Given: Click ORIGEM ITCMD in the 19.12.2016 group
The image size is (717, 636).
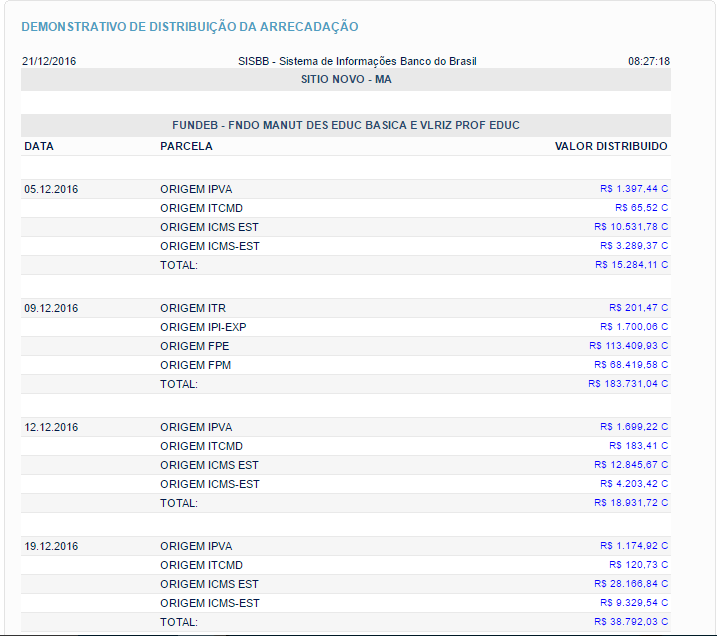Looking at the screenshot, I should tap(201, 565).
